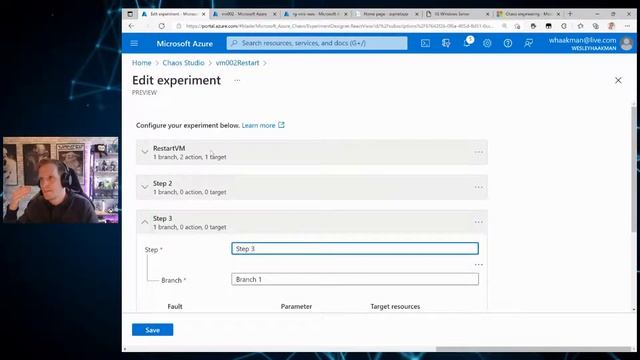
Task: Edit the Step name field containing Step 3
Action: (355, 249)
